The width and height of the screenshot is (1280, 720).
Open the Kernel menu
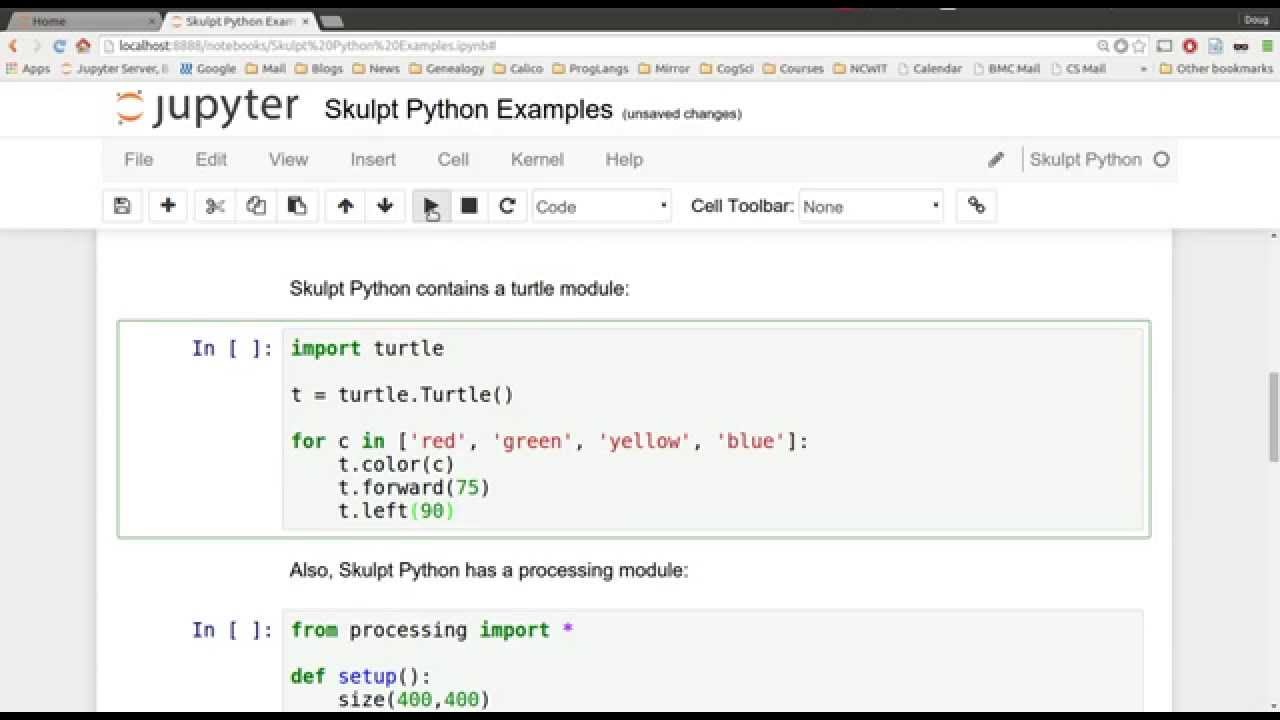point(537,160)
